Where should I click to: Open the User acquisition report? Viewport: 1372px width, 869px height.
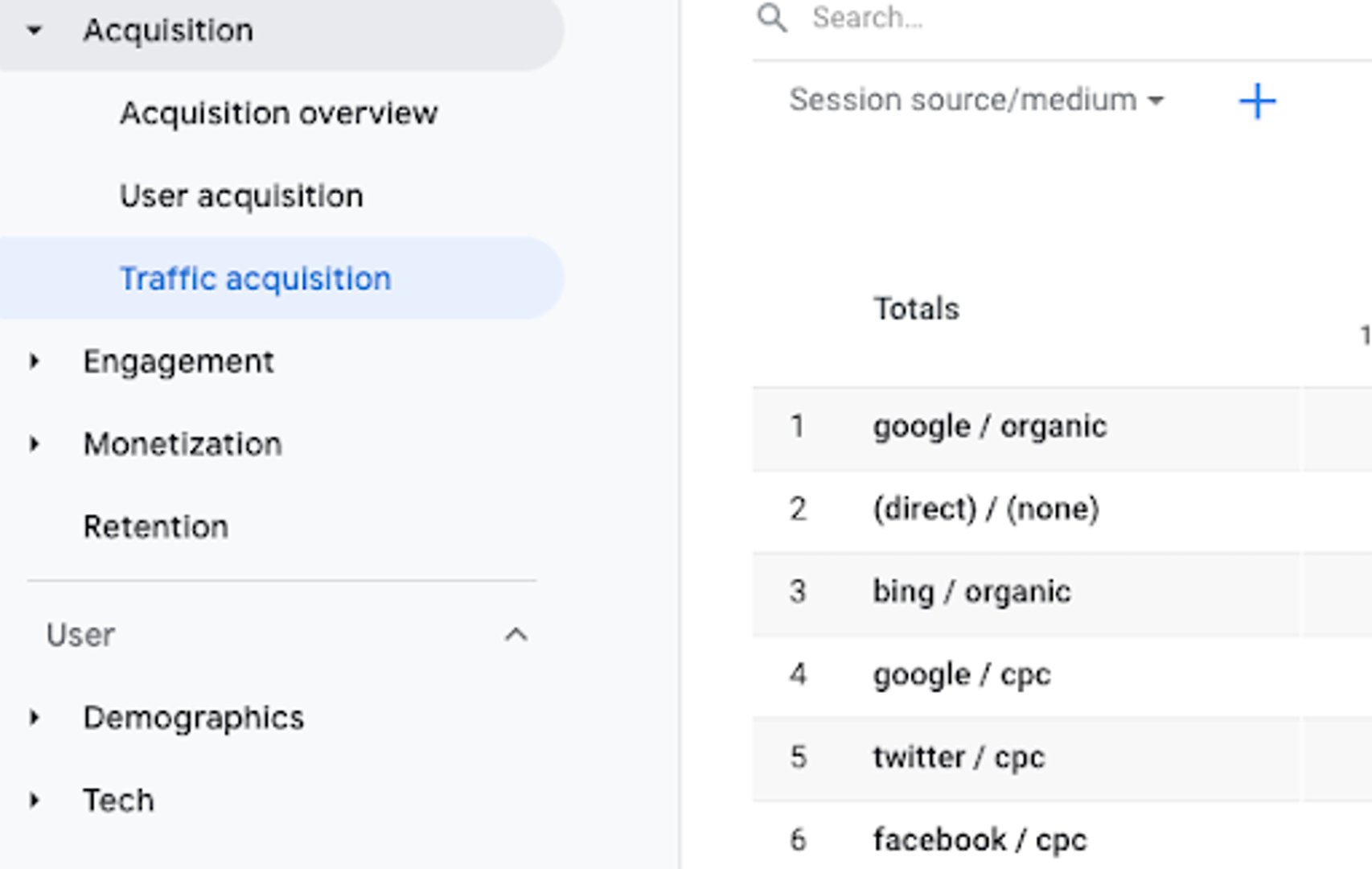[x=240, y=195]
